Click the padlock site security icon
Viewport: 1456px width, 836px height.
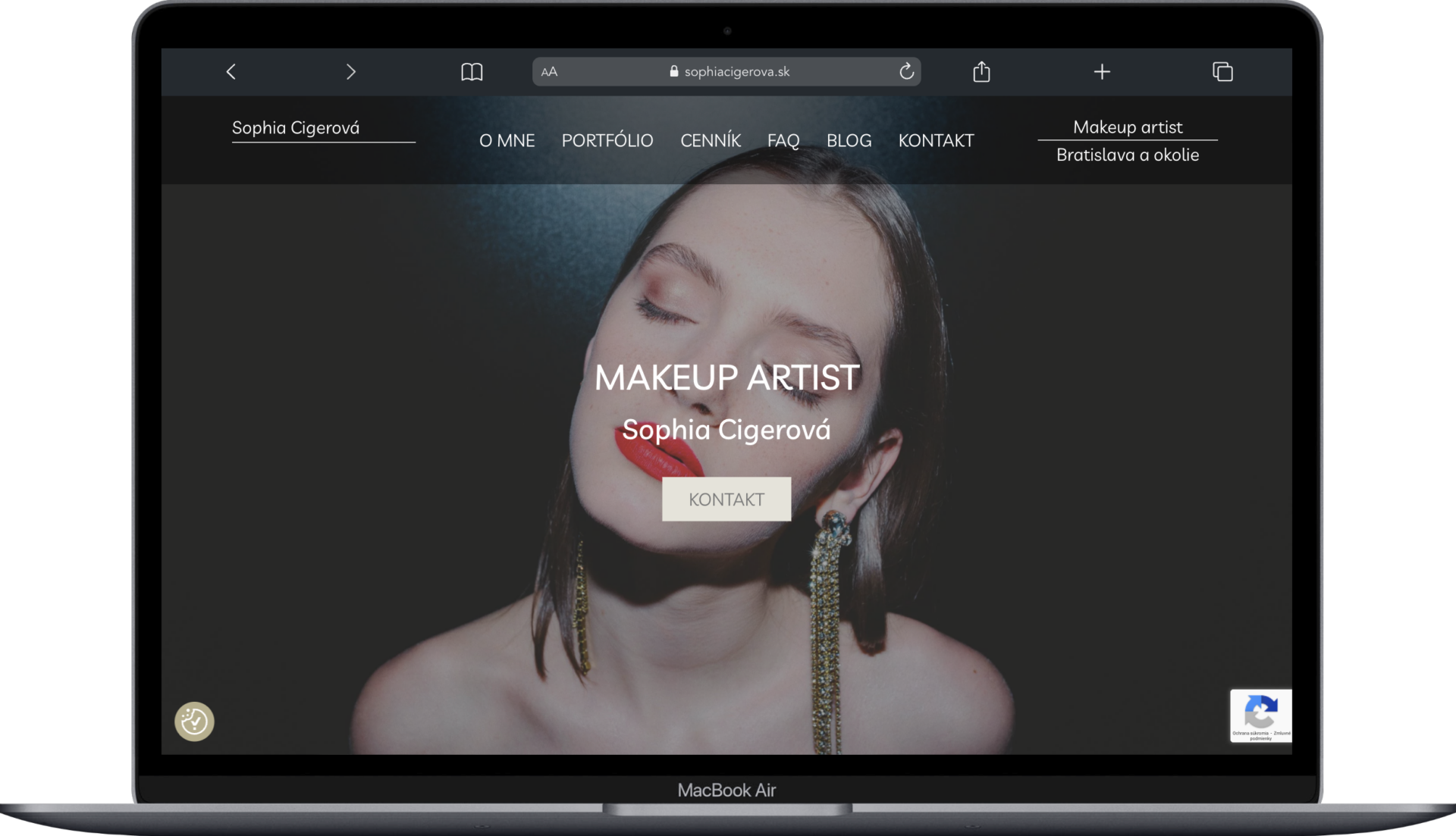tap(673, 71)
